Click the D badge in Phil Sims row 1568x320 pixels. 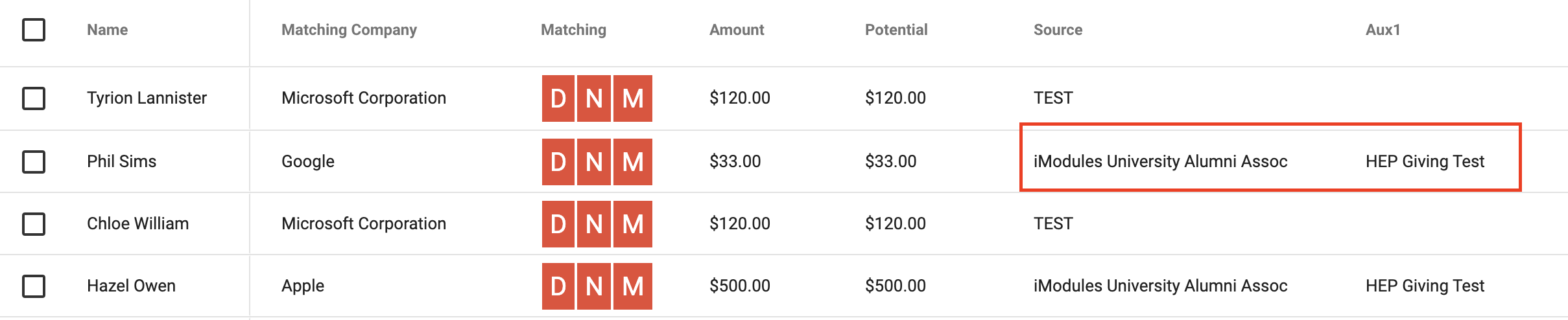pos(558,162)
